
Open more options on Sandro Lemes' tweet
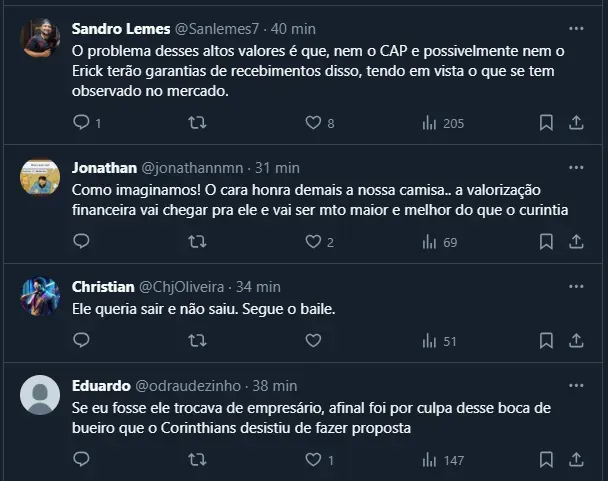pos(576,29)
